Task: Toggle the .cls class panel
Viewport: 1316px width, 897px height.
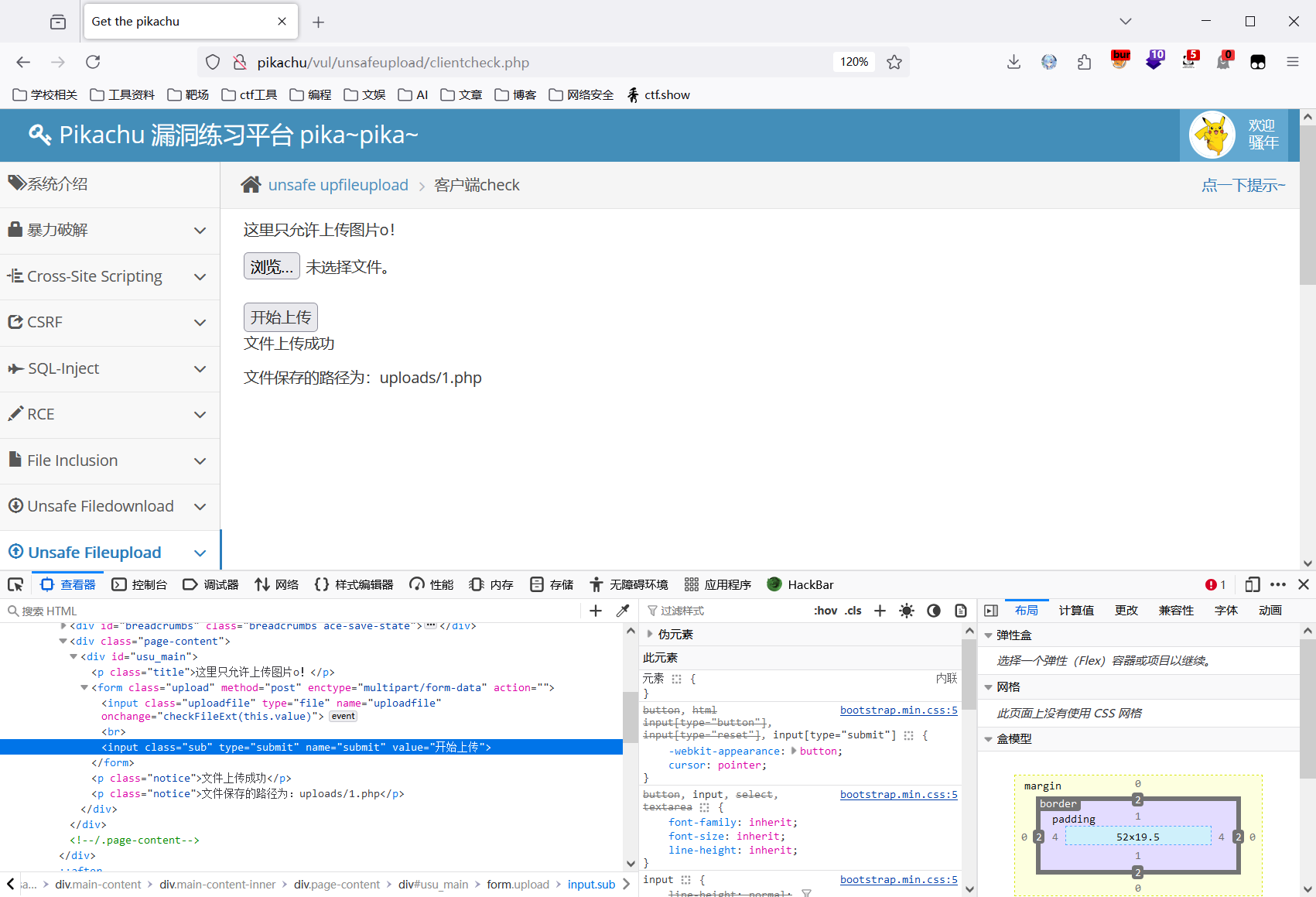Action: coord(853,611)
